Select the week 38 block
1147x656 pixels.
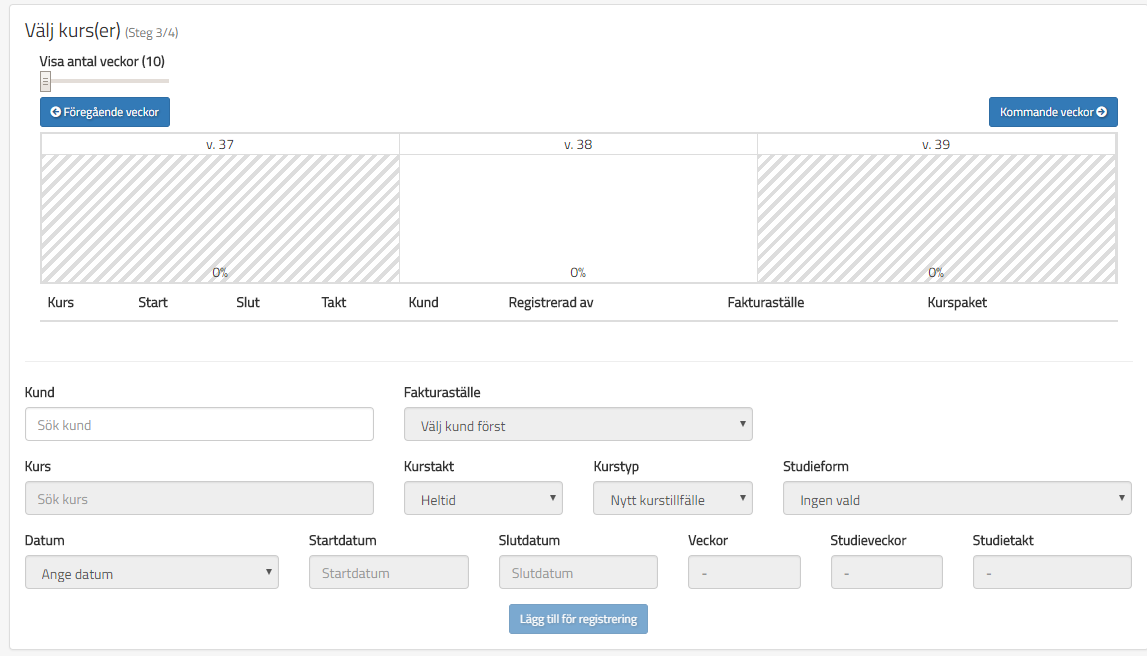(578, 218)
